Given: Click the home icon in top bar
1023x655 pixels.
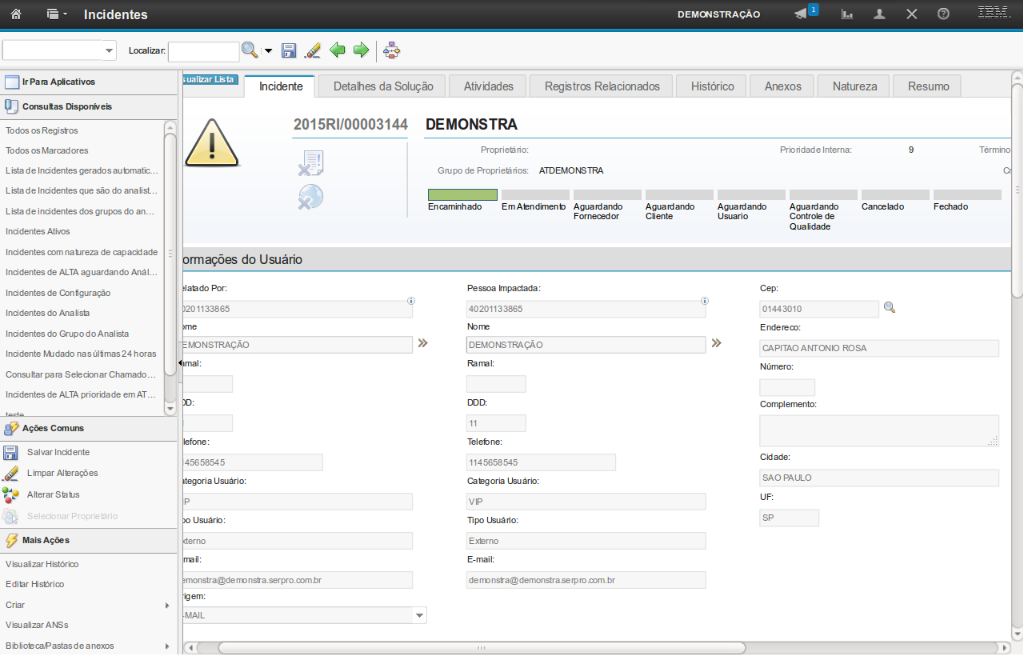Looking at the screenshot, I should click(16, 14).
